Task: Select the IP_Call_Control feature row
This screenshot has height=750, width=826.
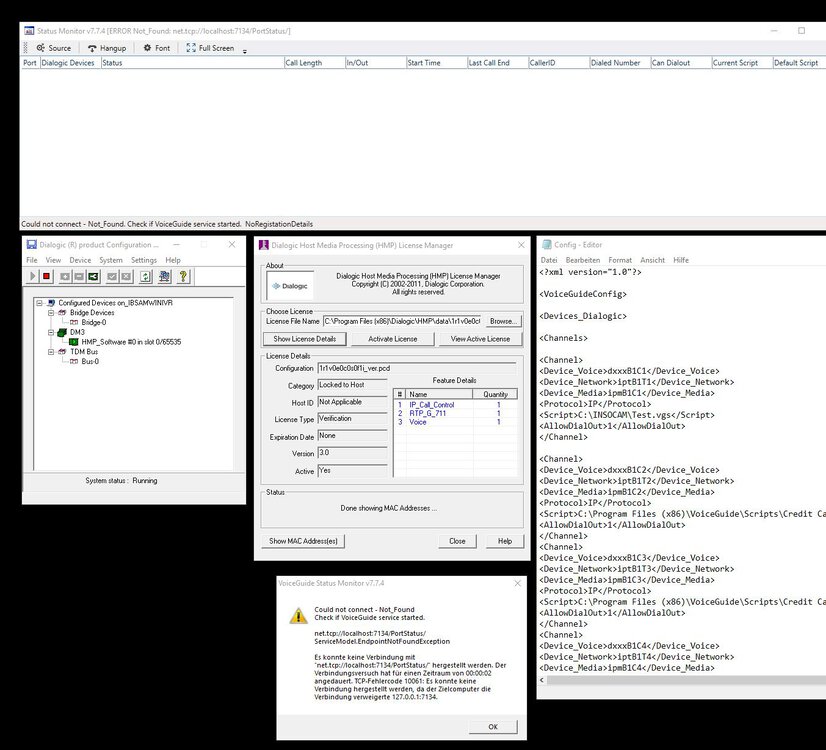Action: click(455, 405)
